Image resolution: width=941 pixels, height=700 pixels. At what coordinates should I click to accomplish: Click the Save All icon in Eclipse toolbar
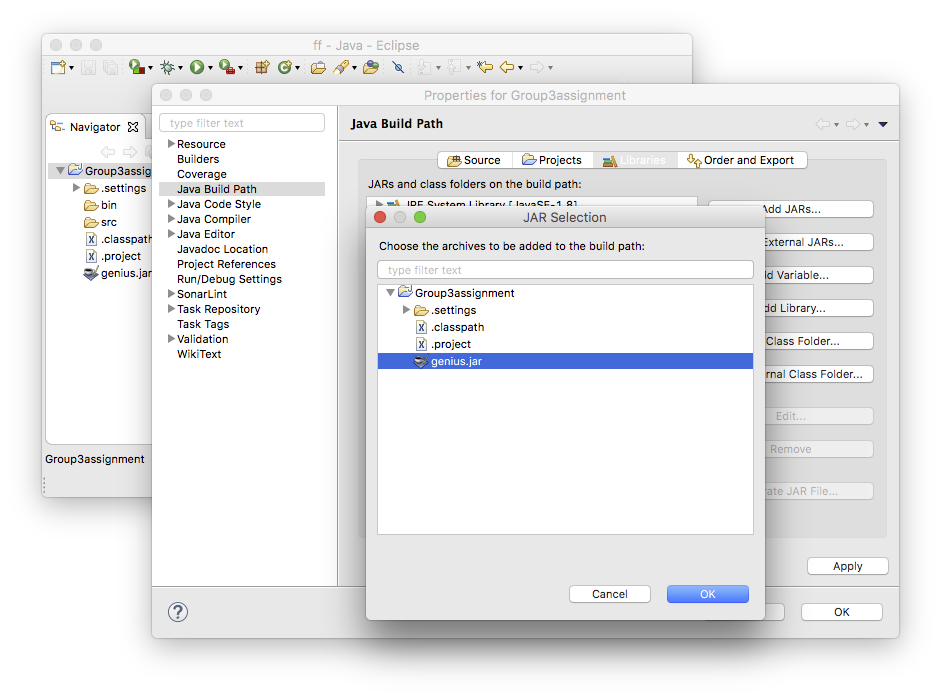110,67
